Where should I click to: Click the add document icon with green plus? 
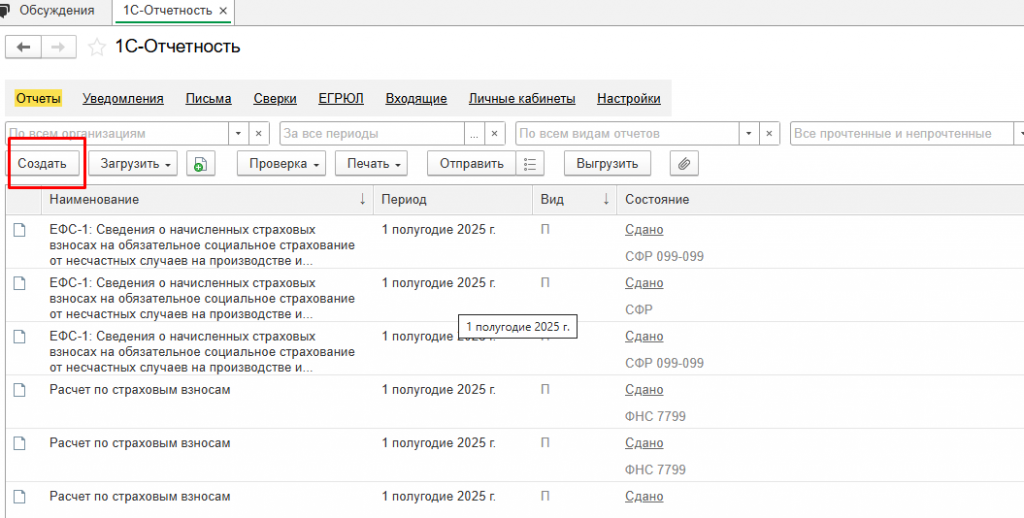pyautogui.click(x=200, y=163)
